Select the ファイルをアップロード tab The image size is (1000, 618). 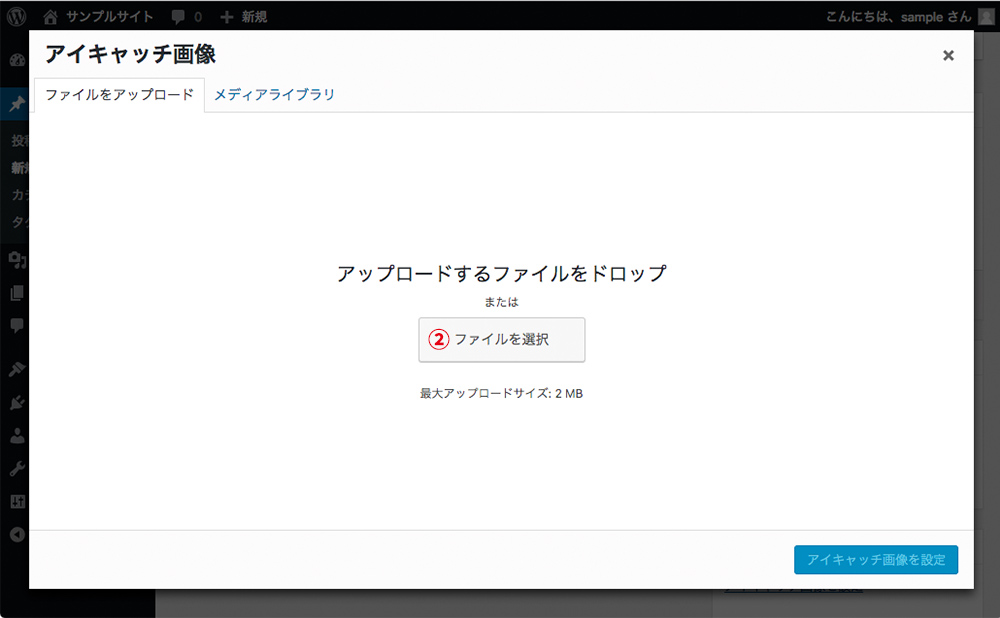pyautogui.click(x=119, y=92)
